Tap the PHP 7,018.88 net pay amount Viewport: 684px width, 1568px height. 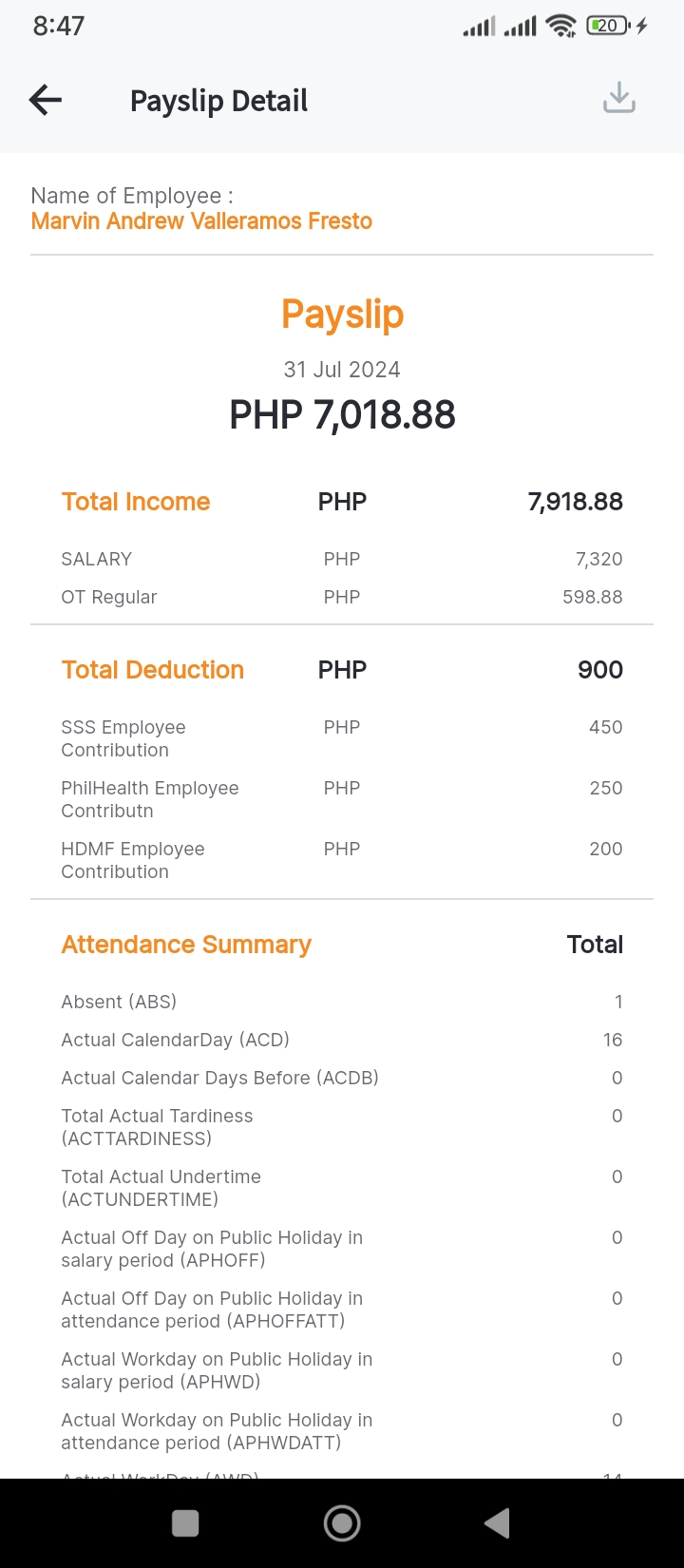coord(342,415)
